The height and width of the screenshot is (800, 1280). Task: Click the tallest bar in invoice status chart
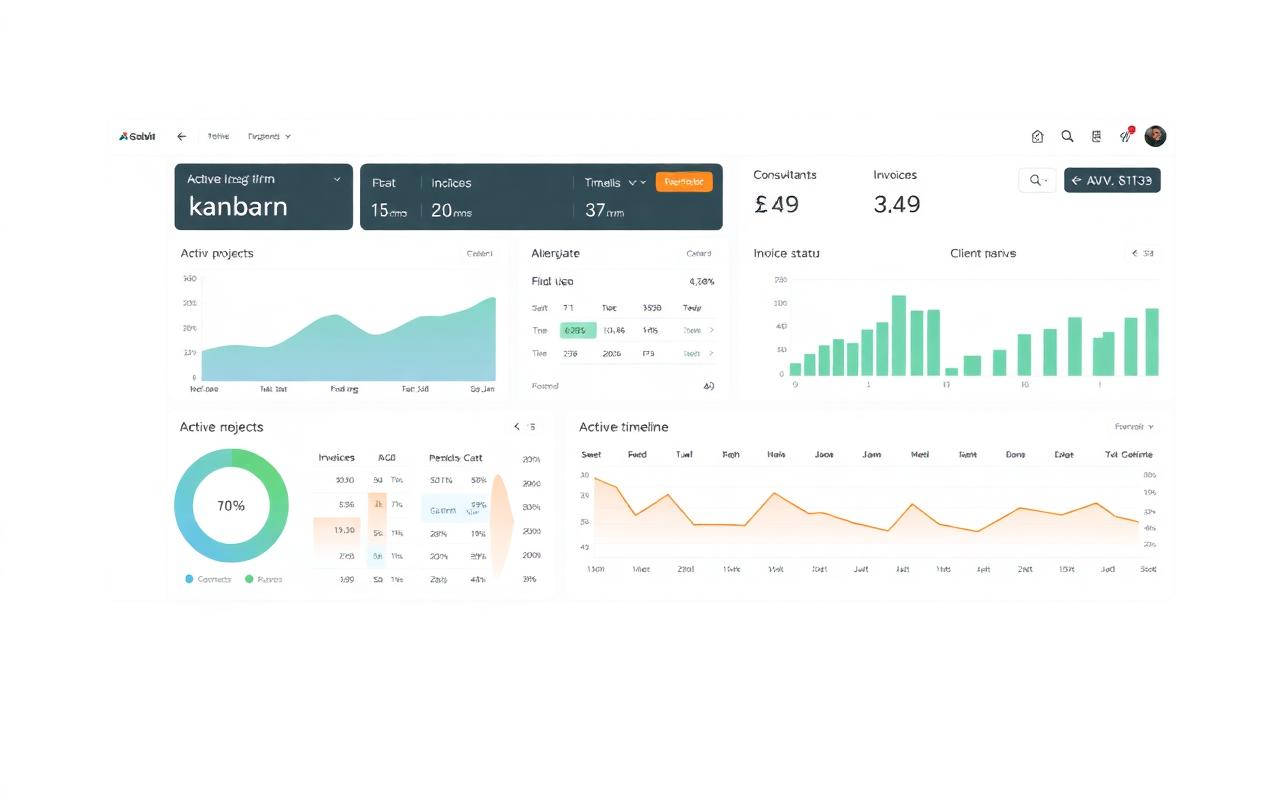point(898,336)
